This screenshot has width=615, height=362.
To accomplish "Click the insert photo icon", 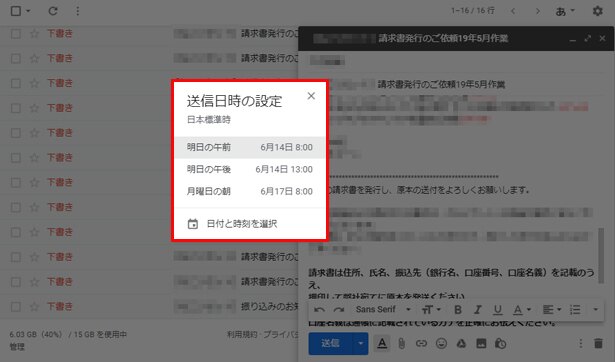I will 481,344.
